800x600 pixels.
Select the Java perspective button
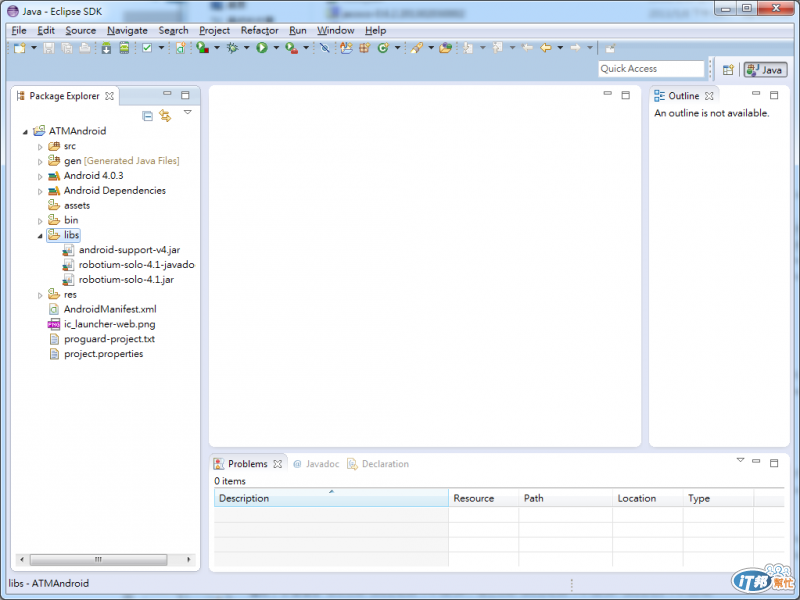[x=765, y=70]
